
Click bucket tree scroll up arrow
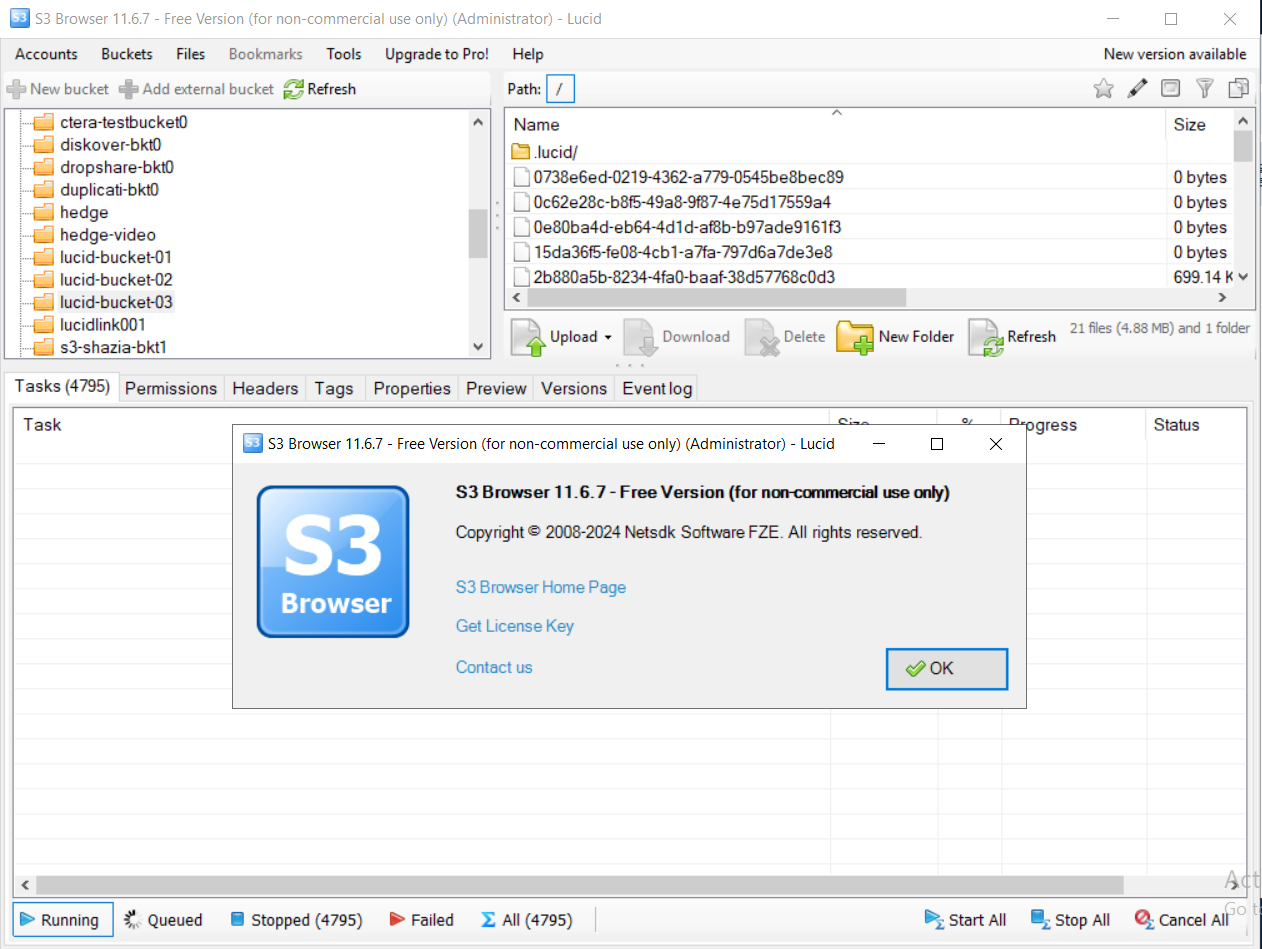point(478,121)
